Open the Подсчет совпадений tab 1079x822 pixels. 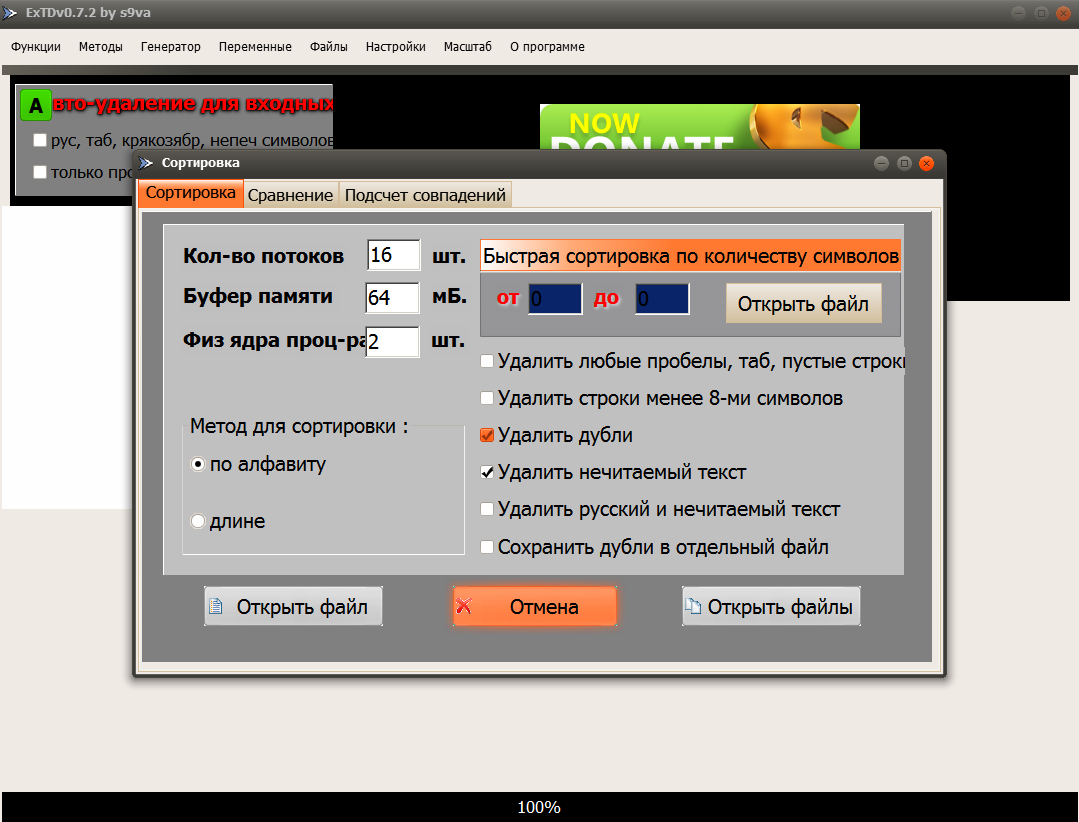[x=425, y=195]
